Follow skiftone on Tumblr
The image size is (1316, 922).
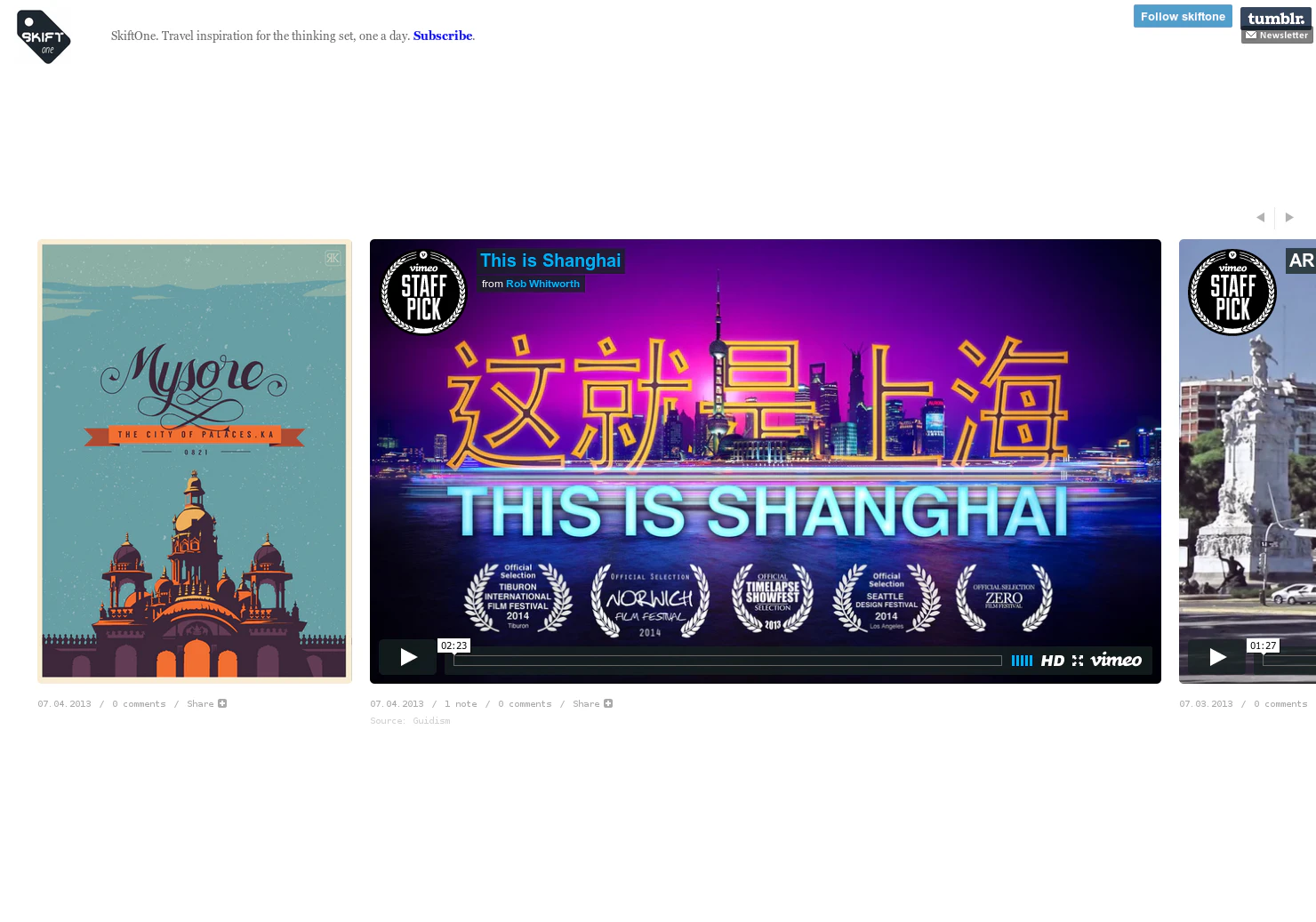(1183, 16)
